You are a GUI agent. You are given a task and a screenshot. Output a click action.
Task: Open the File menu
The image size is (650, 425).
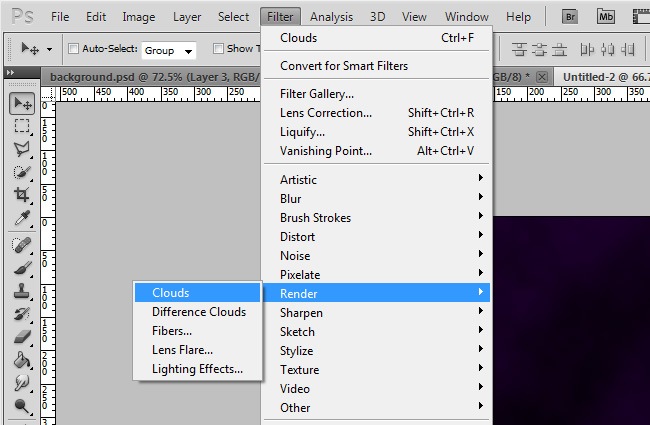pos(60,17)
